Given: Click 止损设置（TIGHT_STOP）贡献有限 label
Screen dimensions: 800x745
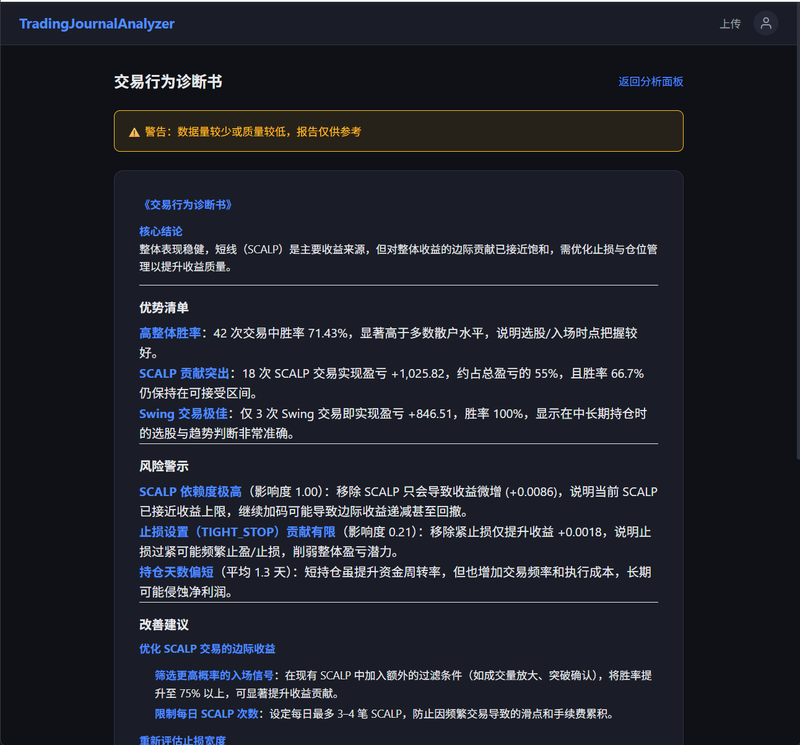Looking at the screenshot, I should pyautogui.click(x=237, y=532).
